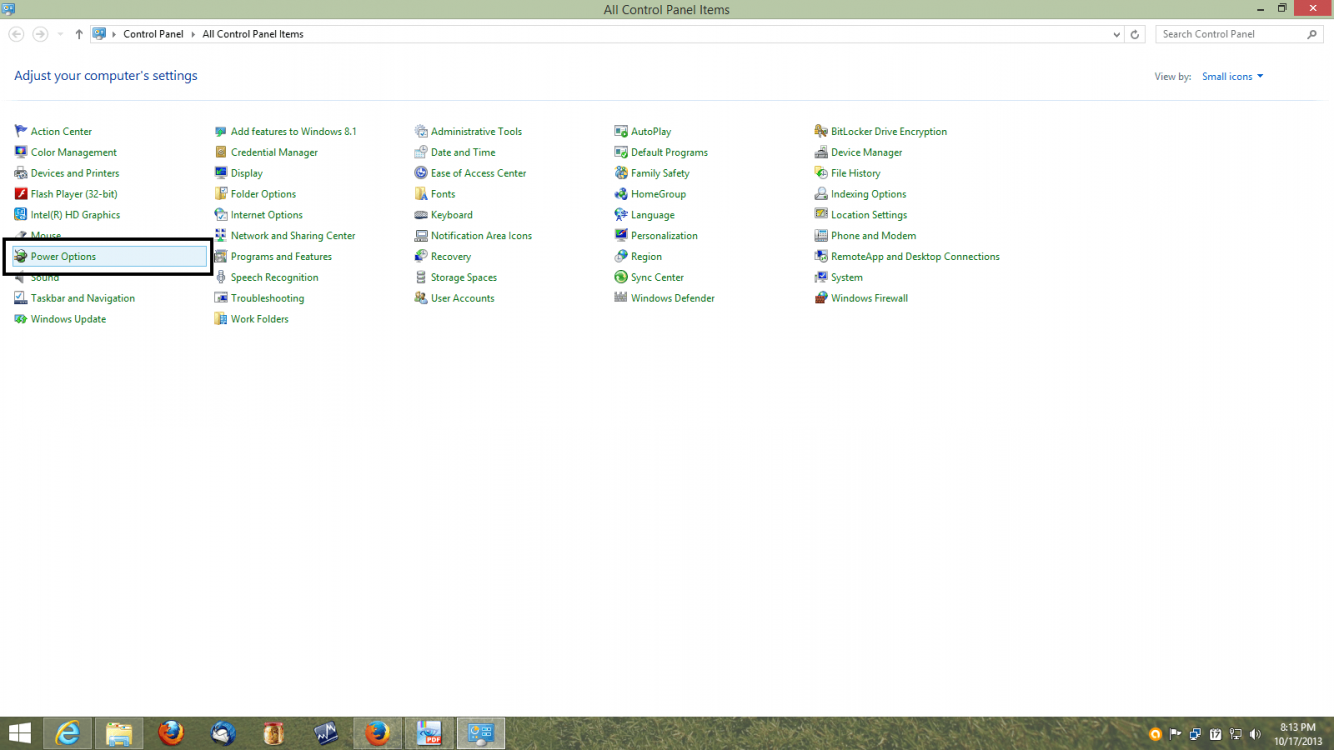Click the Keyboard icon
Image resolution: width=1334 pixels, height=750 pixels.
tap(421, 215)
